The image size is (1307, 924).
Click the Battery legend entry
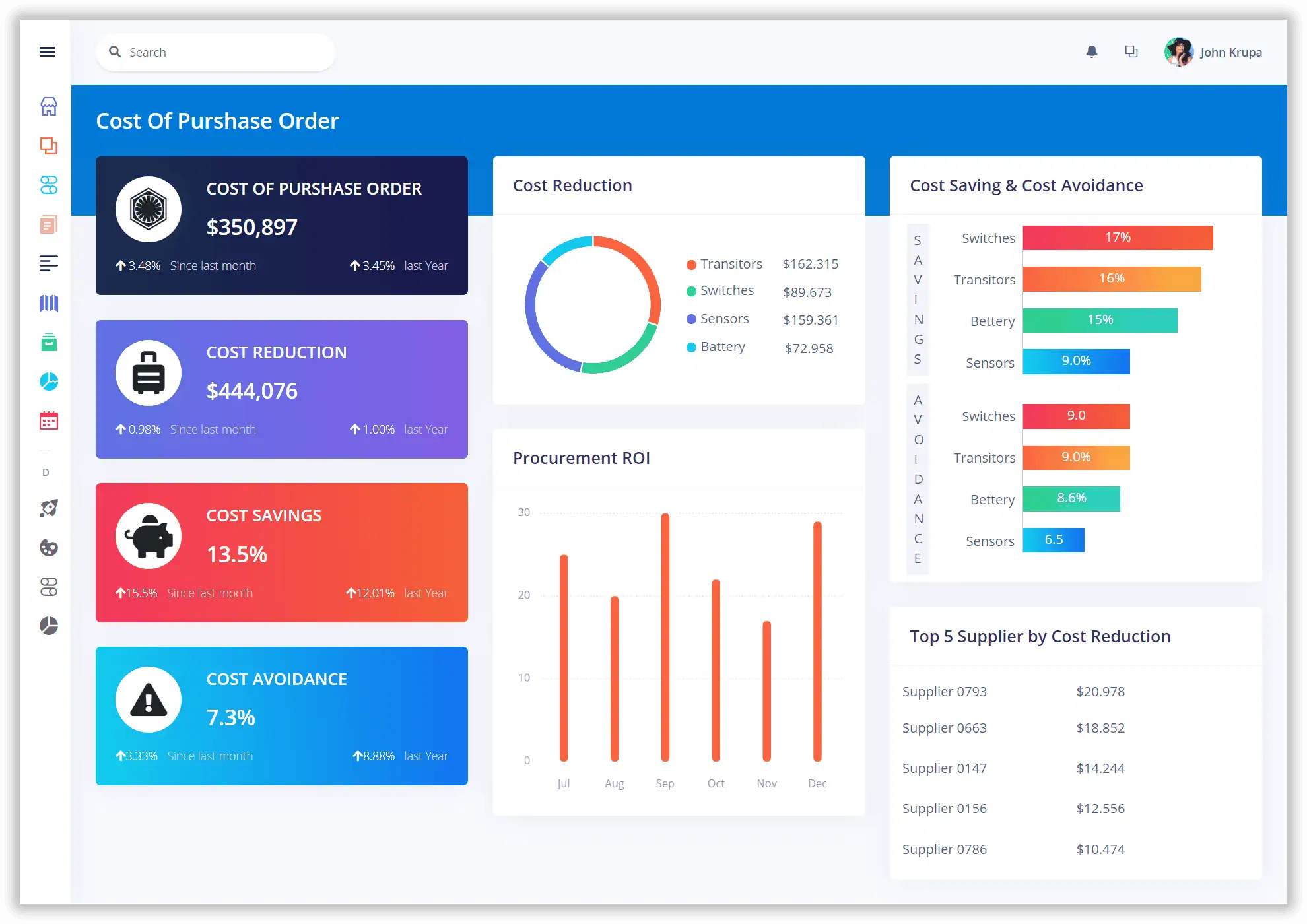tap(716, 347)
